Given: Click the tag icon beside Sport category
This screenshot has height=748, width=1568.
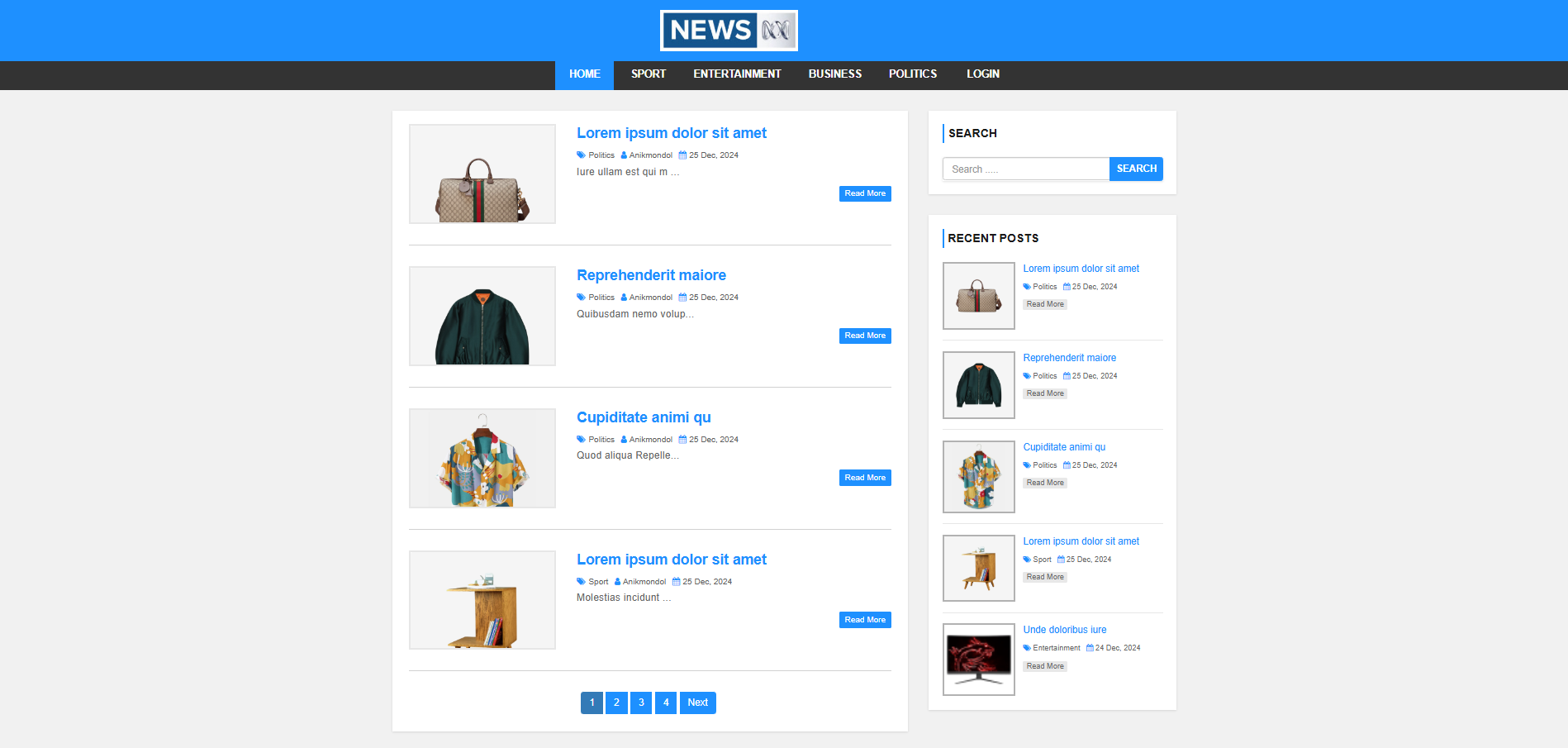Looking at the screenshot, I should 581,582.
